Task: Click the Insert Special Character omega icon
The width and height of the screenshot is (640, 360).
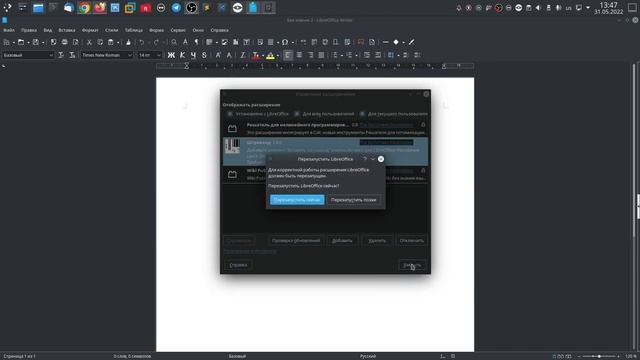Action: pyautogui.click(x=285, y=42)
